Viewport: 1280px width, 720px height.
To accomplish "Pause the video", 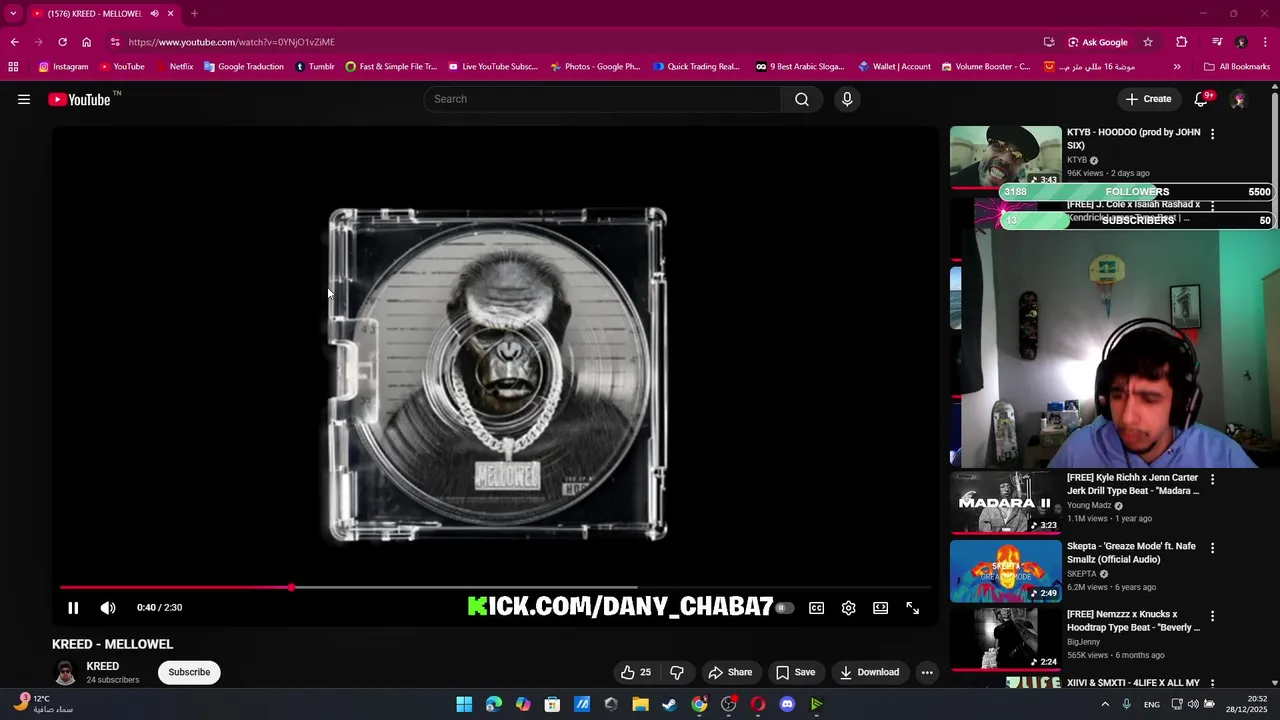I will click(73, 608).
